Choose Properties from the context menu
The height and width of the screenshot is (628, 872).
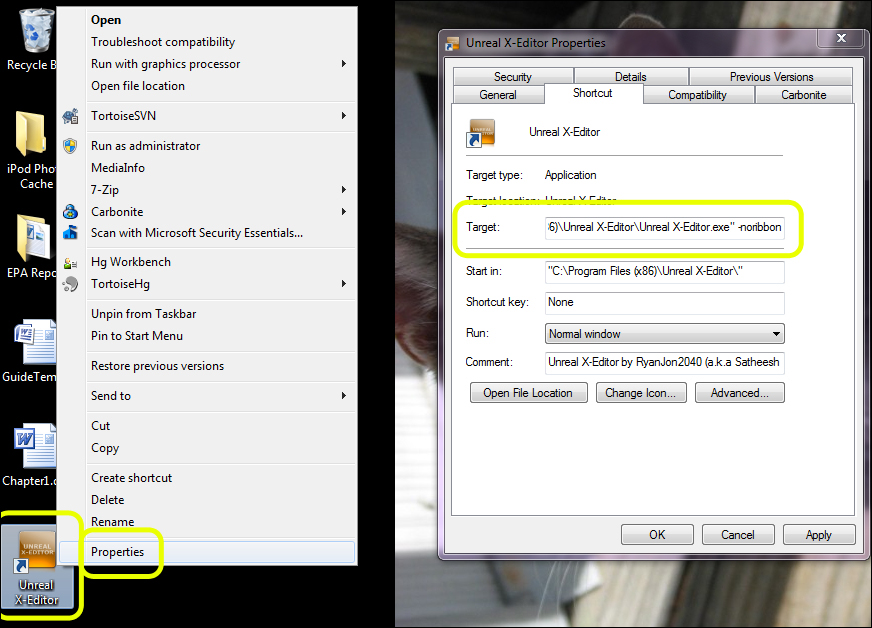(118, 552)
